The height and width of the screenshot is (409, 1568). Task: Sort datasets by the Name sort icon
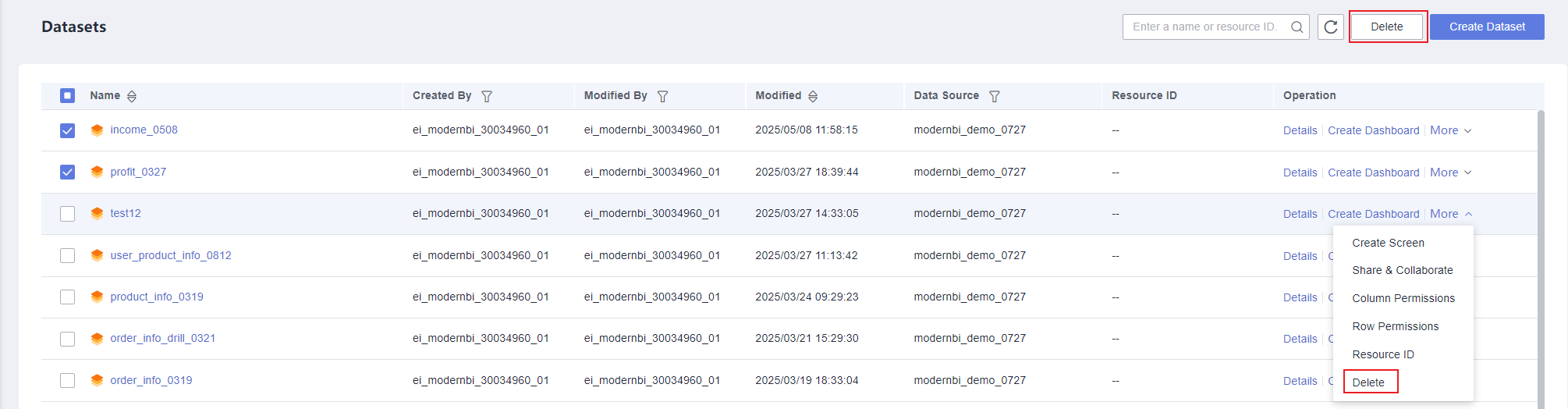click(x=132, y=96)
